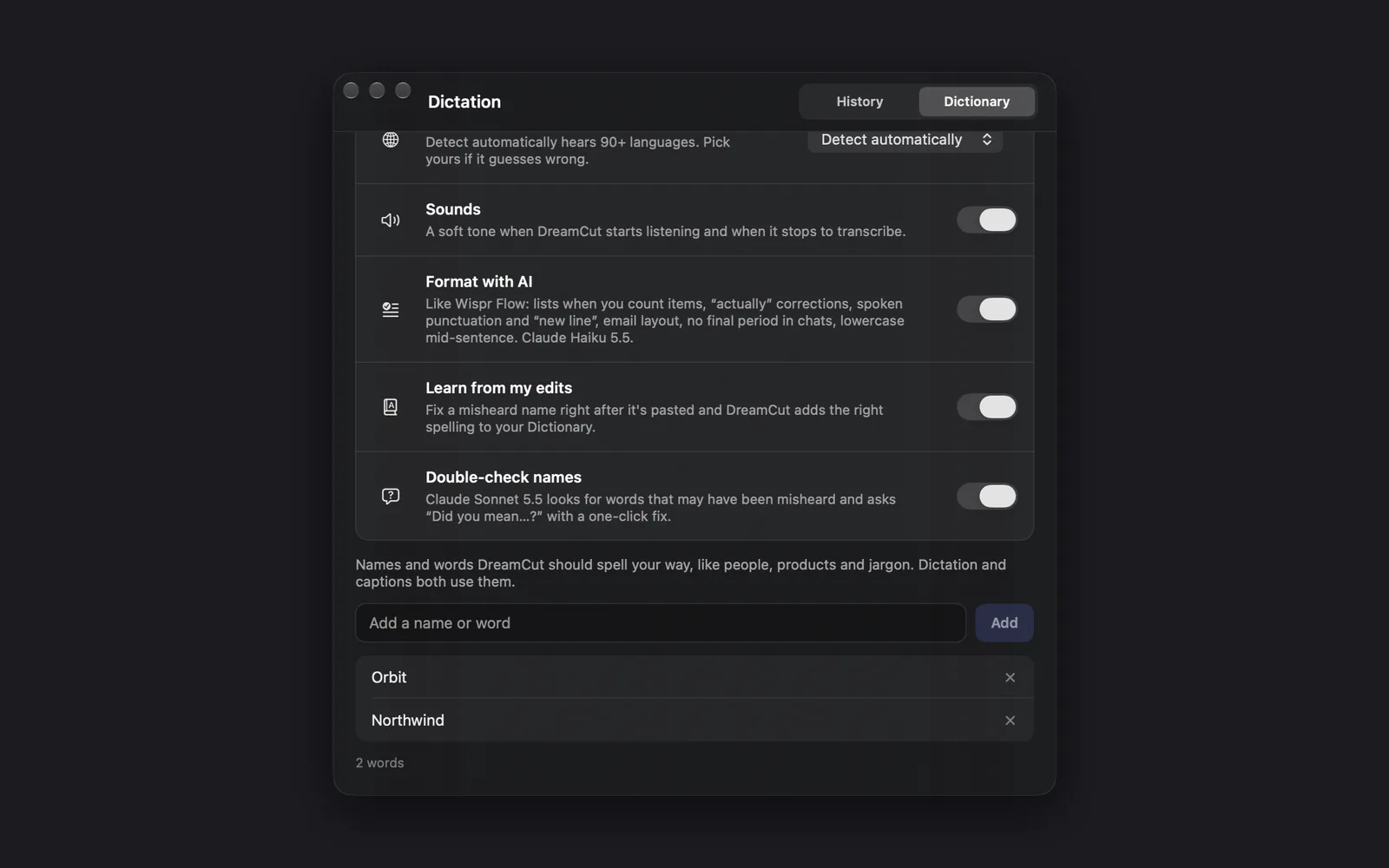Switch to the History tab
This screenshot has height=868, width=1389.
(x=859, y=102)
